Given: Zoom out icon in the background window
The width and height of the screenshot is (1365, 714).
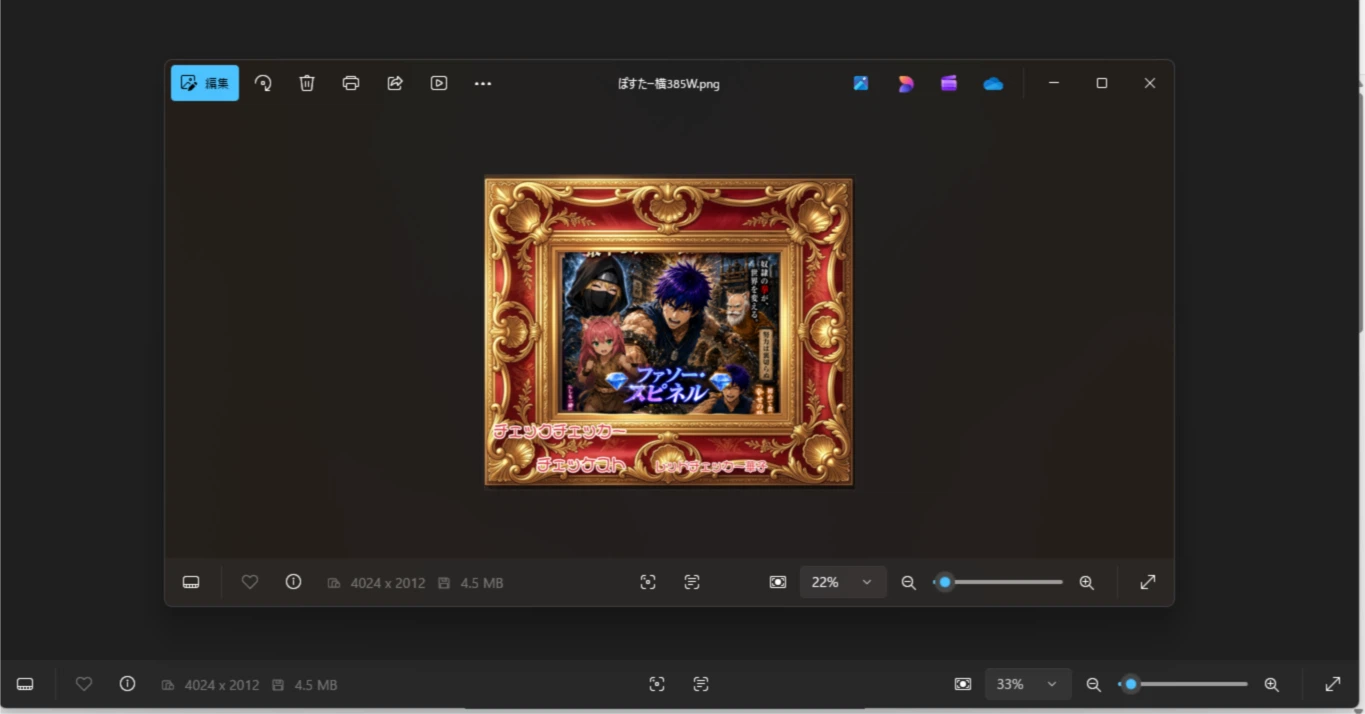Looking at the screenshot, I should point(1094,684).
